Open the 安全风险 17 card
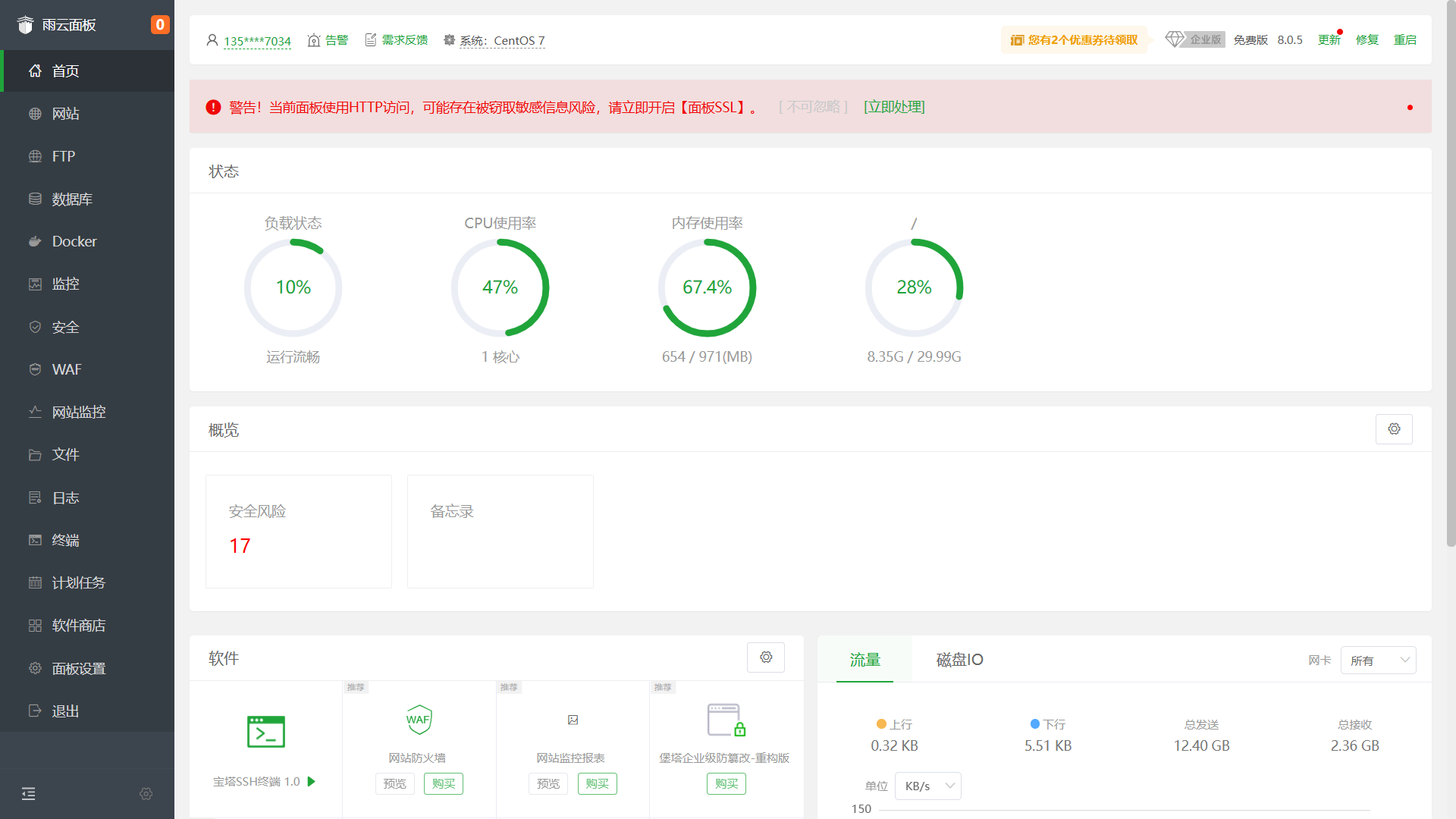Screen dimensions: 1456x819 pyautogui.click(x=299, y=531)
